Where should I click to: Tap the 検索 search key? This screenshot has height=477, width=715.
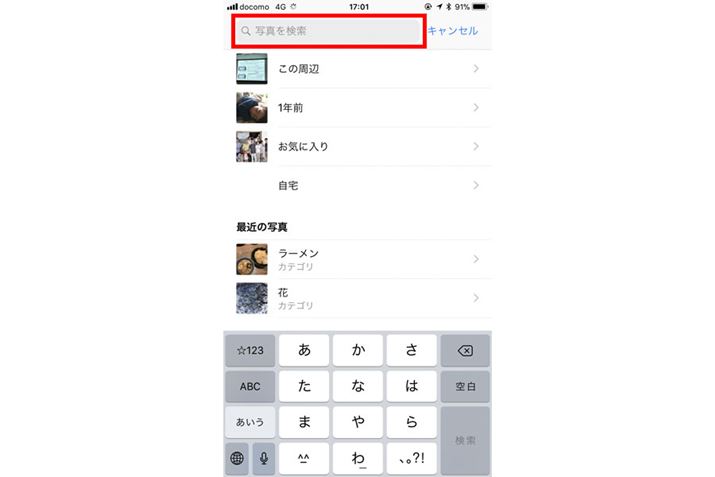465,441
